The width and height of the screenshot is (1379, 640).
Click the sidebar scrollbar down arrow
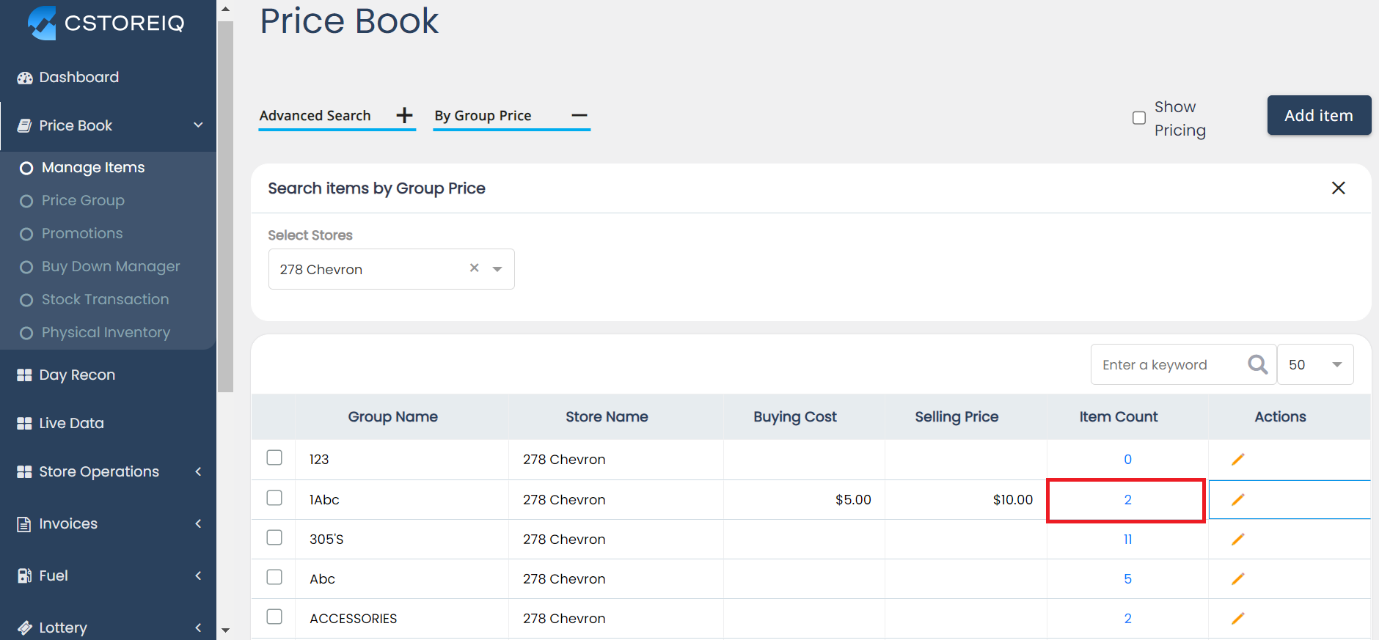[225, 630]
